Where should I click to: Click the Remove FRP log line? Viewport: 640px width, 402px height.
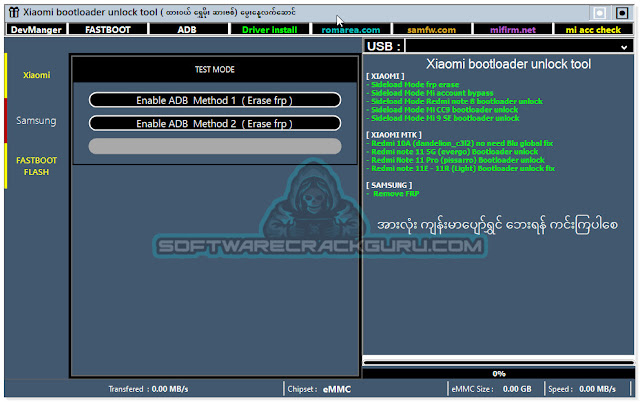(x=393, y=194)
